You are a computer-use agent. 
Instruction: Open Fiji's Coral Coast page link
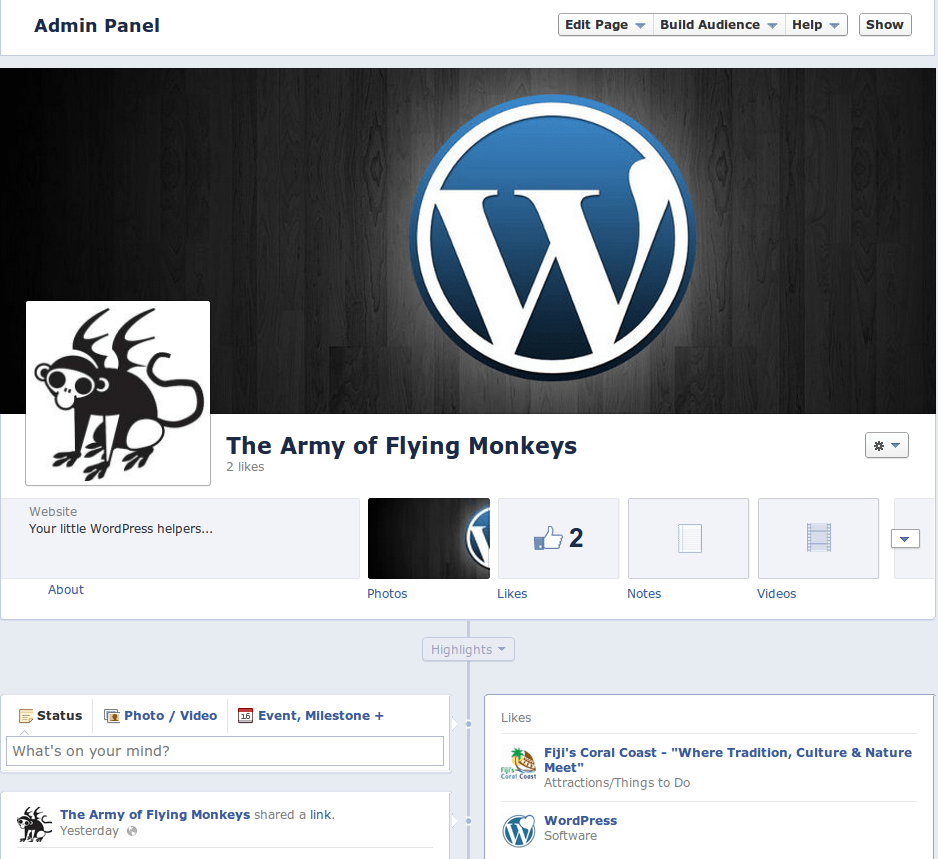click(x=728, y=760)
